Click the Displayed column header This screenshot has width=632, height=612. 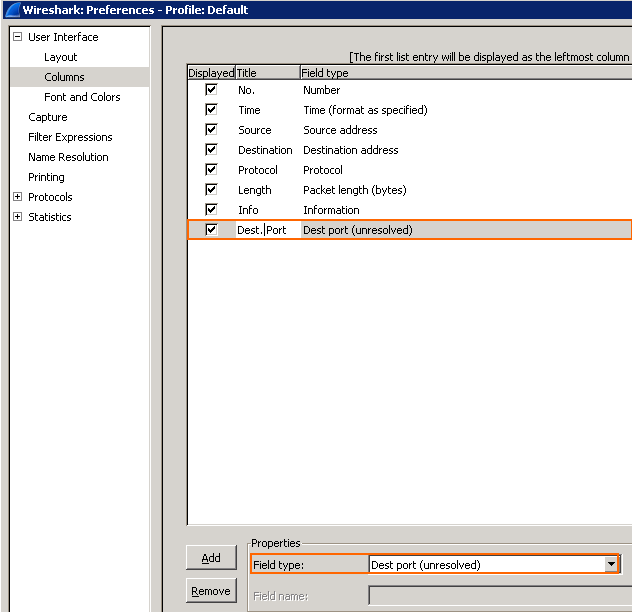coord(211,73)
